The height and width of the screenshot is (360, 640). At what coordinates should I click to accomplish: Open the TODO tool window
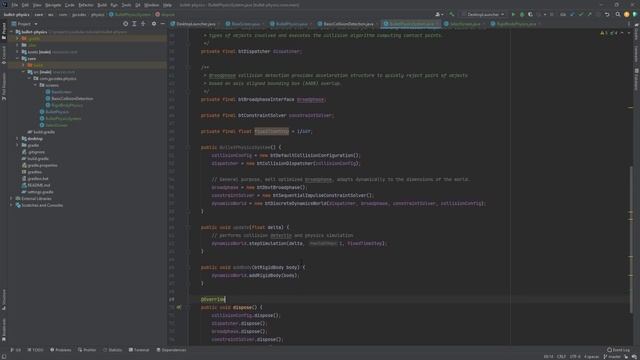(x=36, y=350)
